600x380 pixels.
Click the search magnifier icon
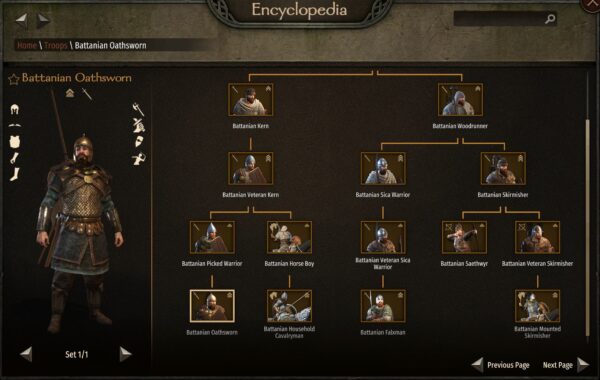pyautogui.click(x=550, y=18)
